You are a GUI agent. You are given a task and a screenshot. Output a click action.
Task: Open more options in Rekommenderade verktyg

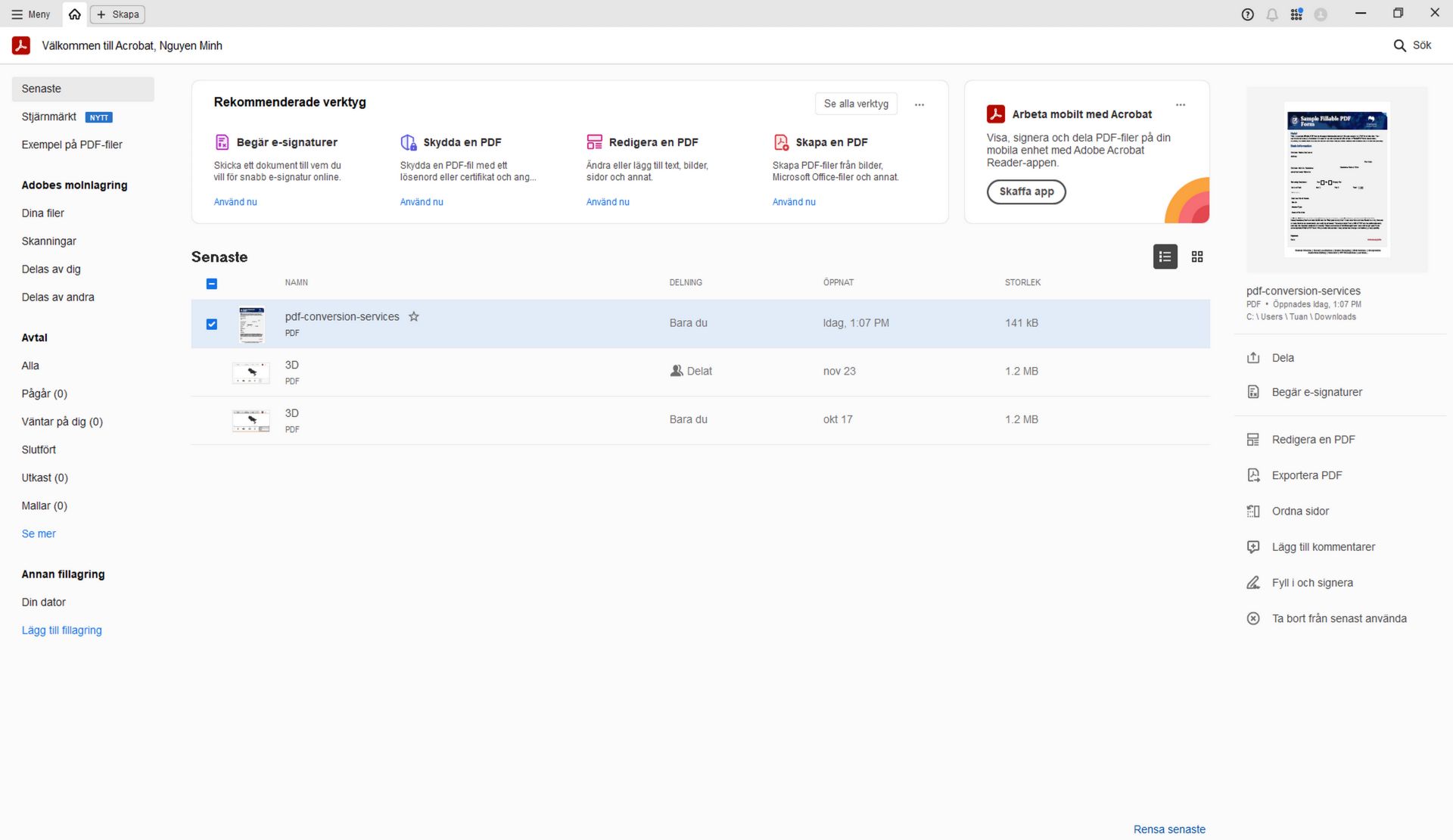pyautogui.click(x=919, y=104)
